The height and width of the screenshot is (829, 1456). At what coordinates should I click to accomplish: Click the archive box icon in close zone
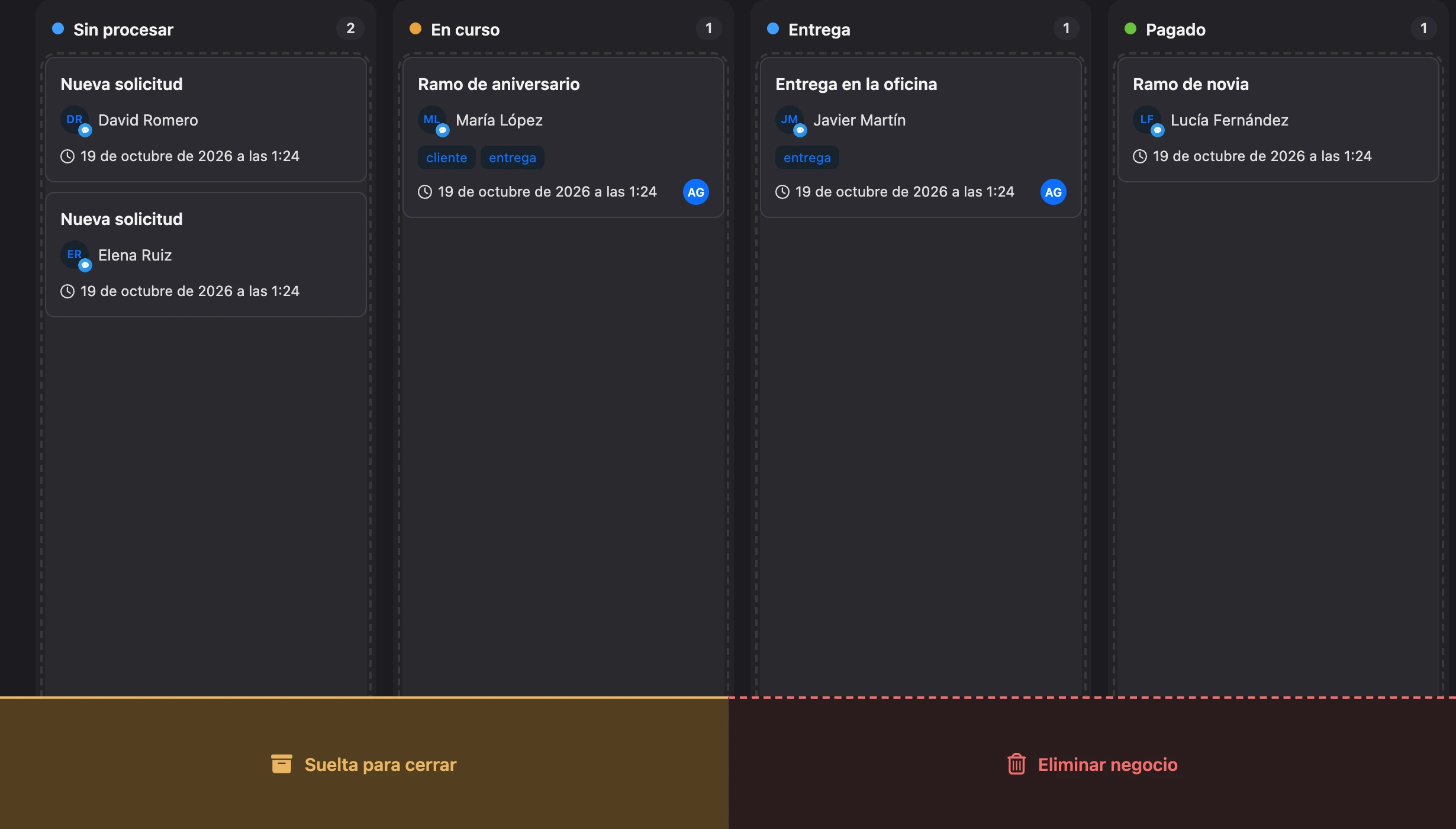click(x=282, y=764)
